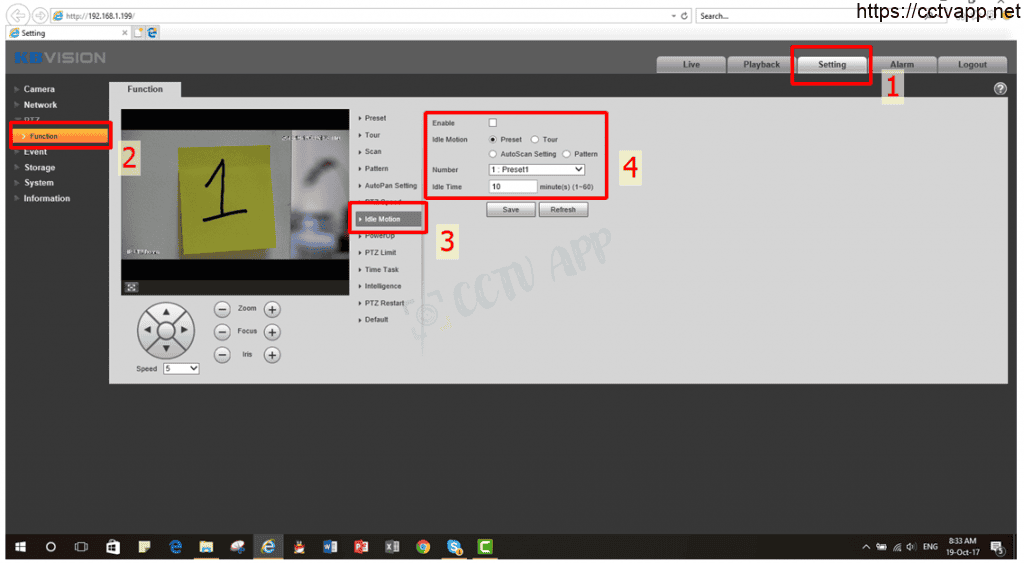Toggle fullscreen icon below video preview
The height and width of the screenshot is (563, 1024).
pyautogui.click(x=131, y=287)
